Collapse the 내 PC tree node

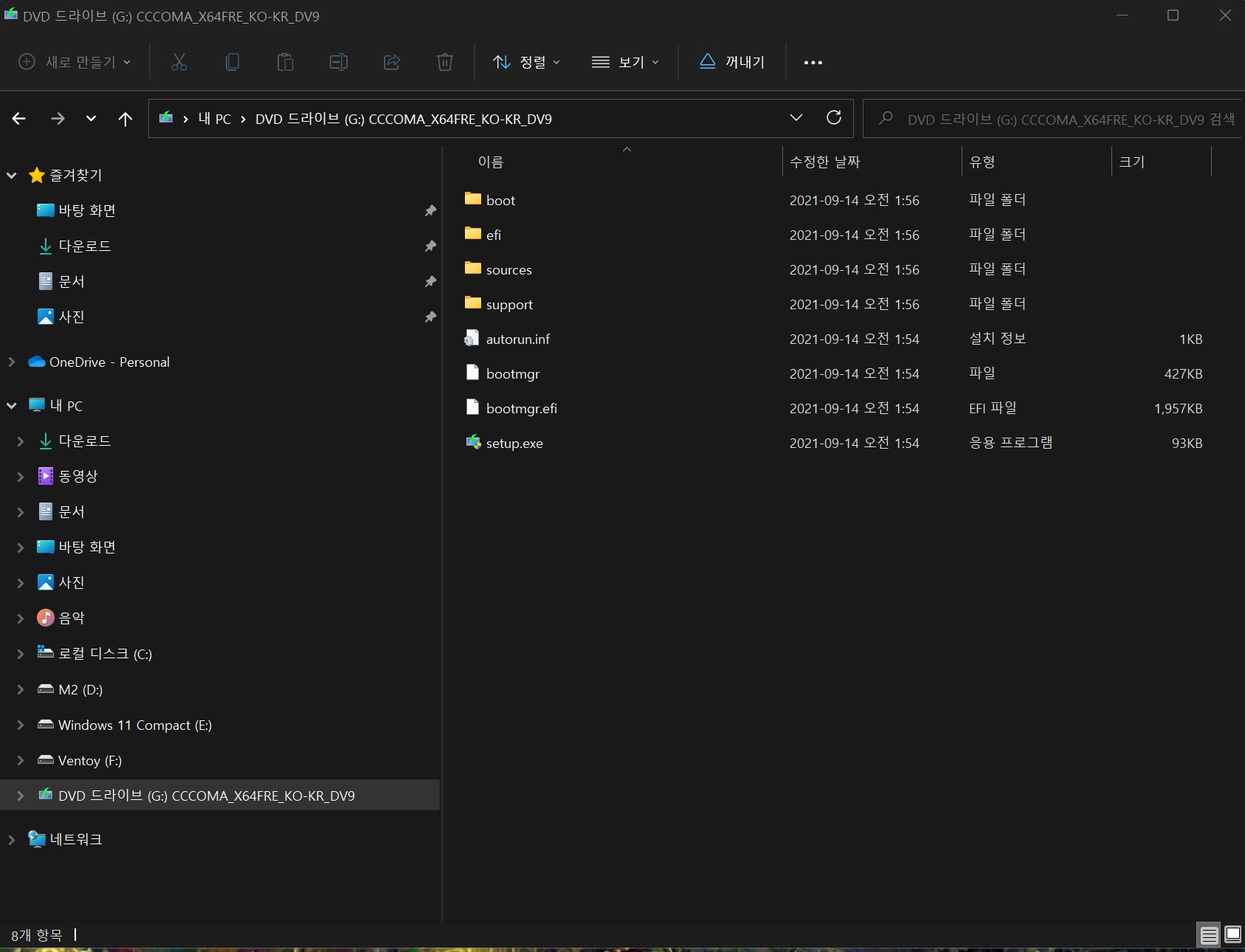11,405
